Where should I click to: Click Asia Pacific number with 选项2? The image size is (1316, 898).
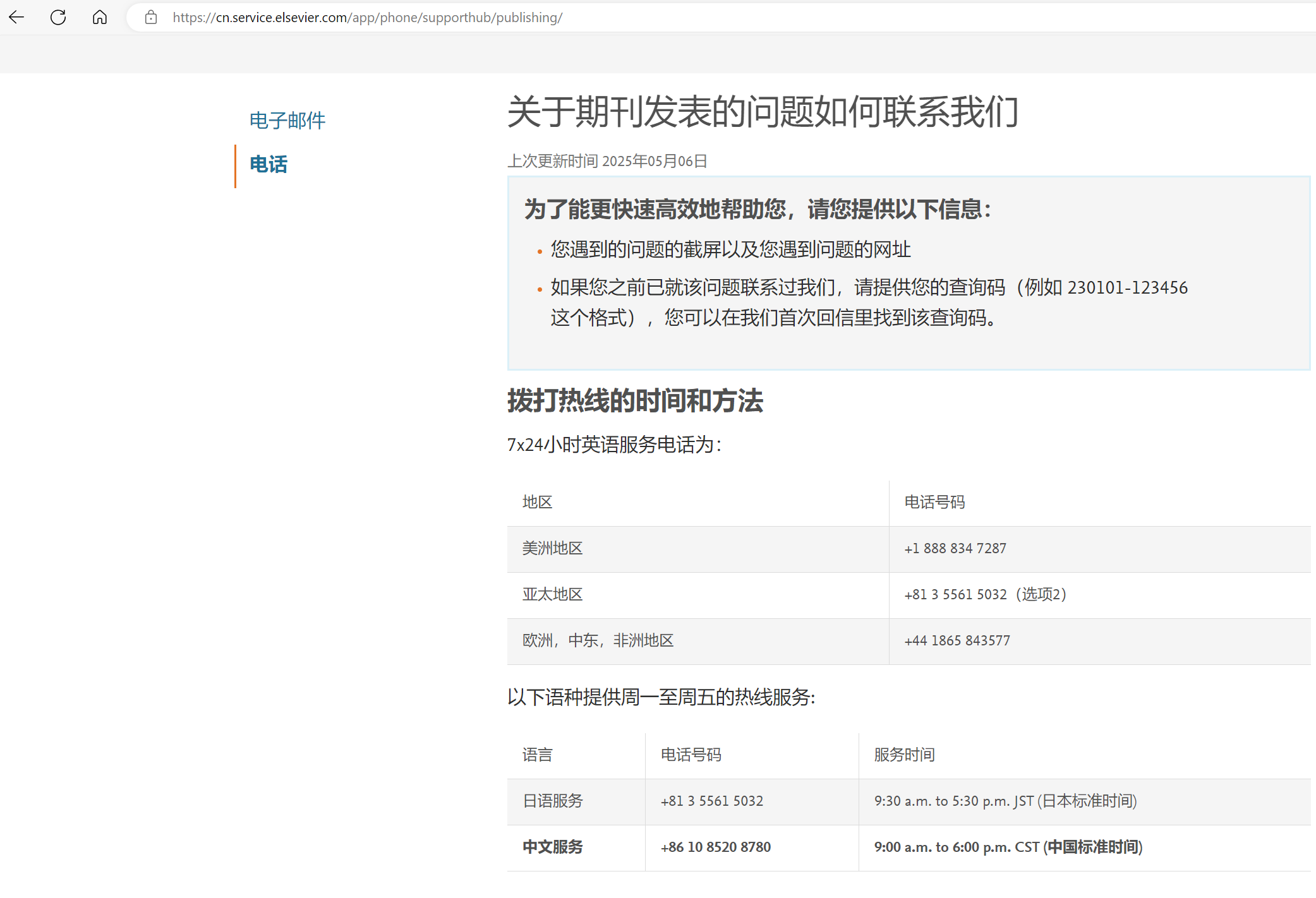pos(984,595)
